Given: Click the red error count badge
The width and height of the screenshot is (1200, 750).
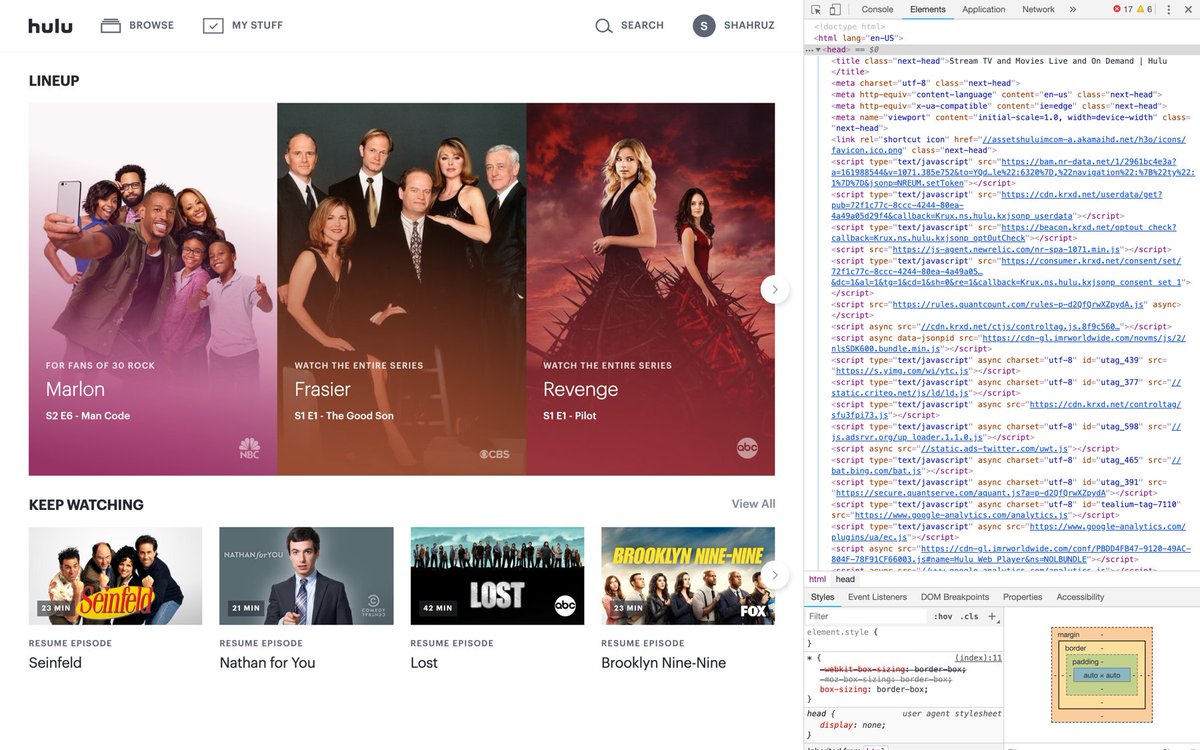Looking at the screenshot, I should 1123,9.
